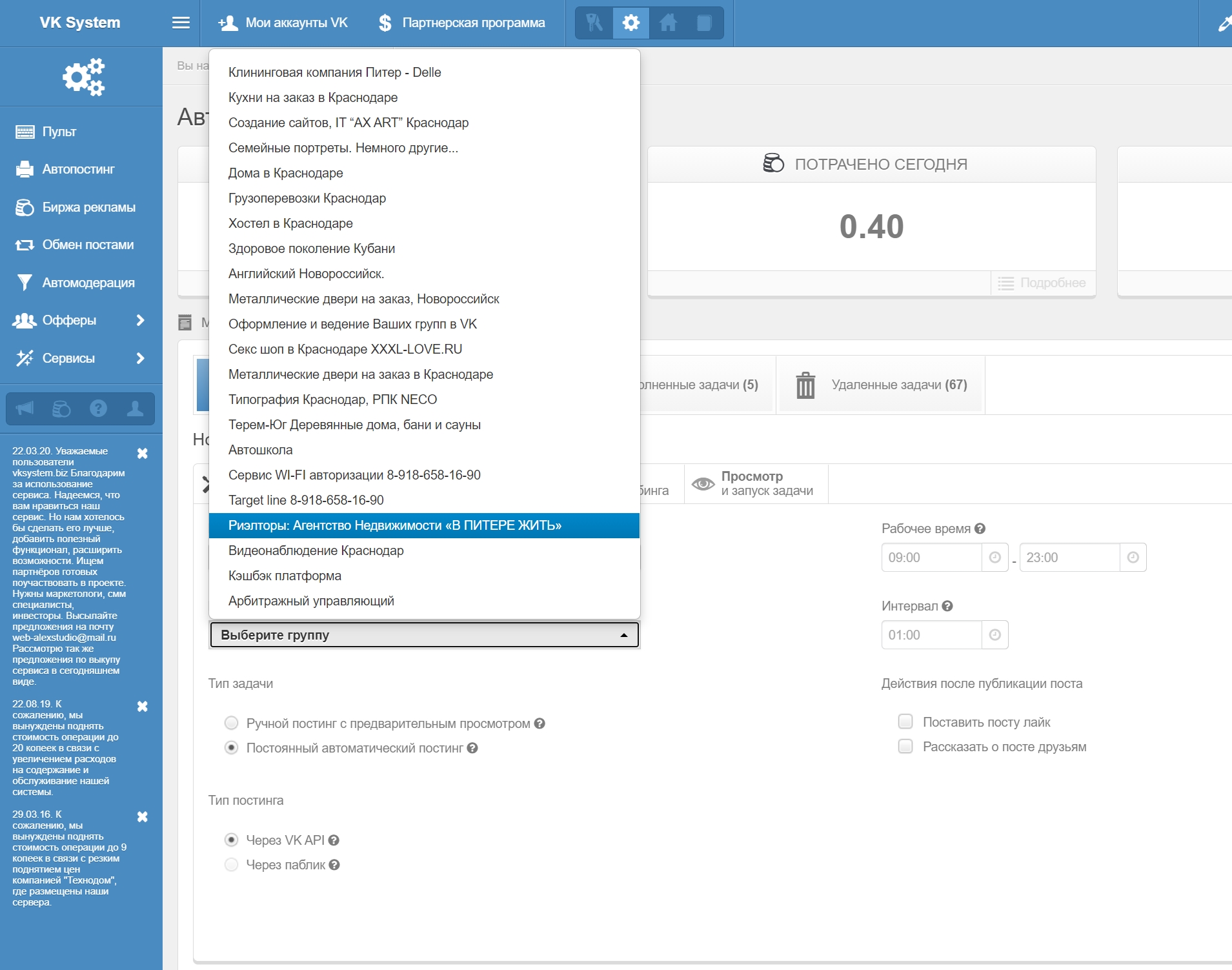Dismiss the 22.03.20 news notice

tap(143, 454)
